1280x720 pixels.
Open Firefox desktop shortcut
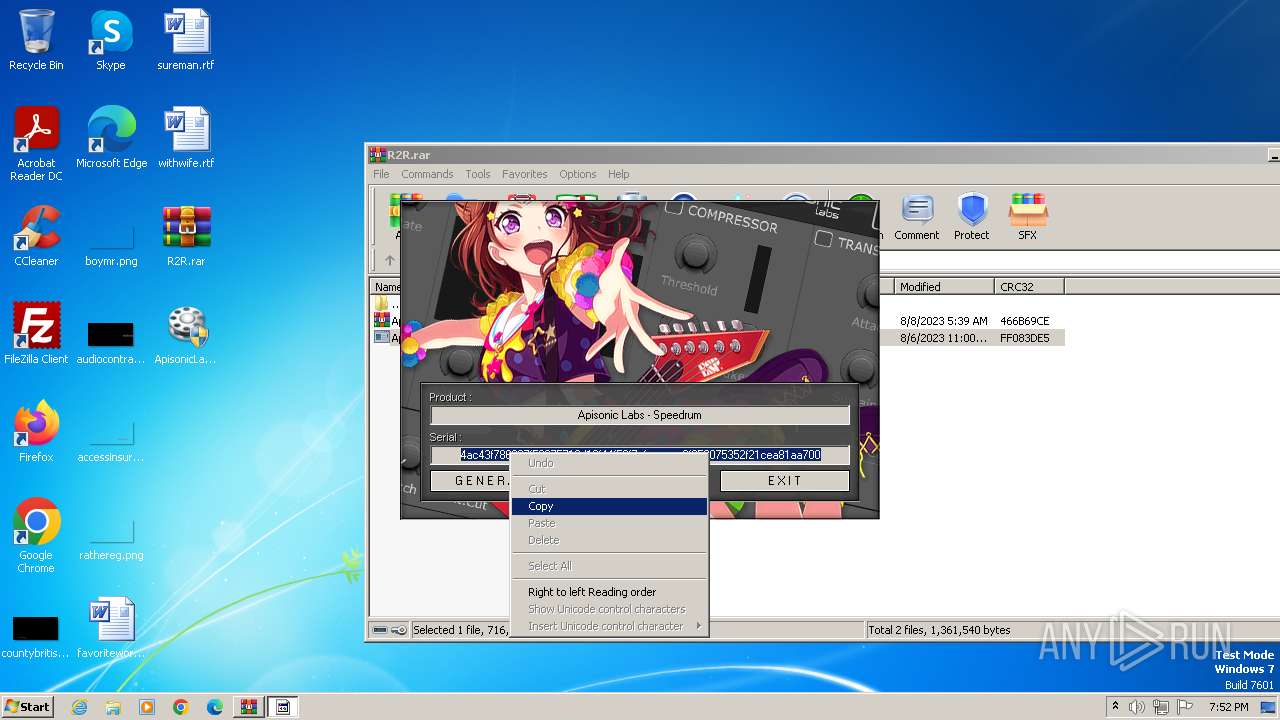point(36,432)
